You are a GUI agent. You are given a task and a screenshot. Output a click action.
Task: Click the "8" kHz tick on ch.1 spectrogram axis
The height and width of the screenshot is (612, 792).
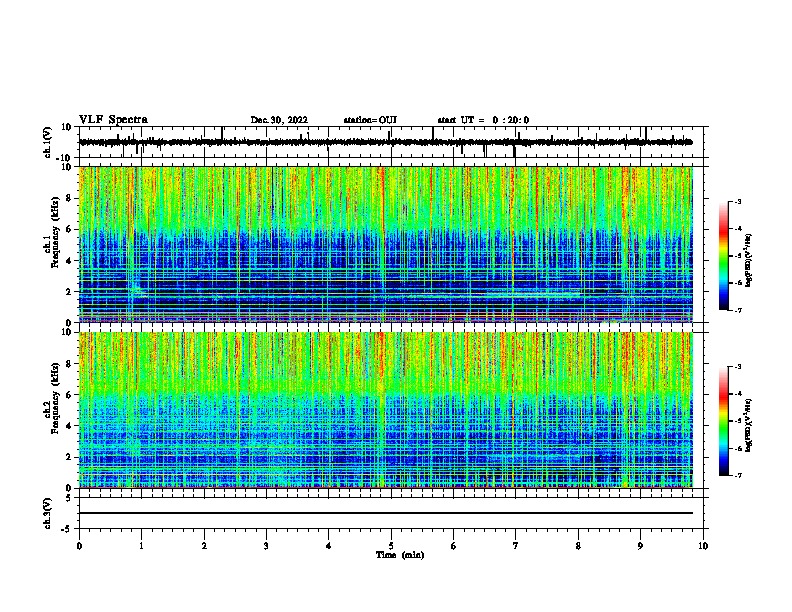click(x=70, y=198)
